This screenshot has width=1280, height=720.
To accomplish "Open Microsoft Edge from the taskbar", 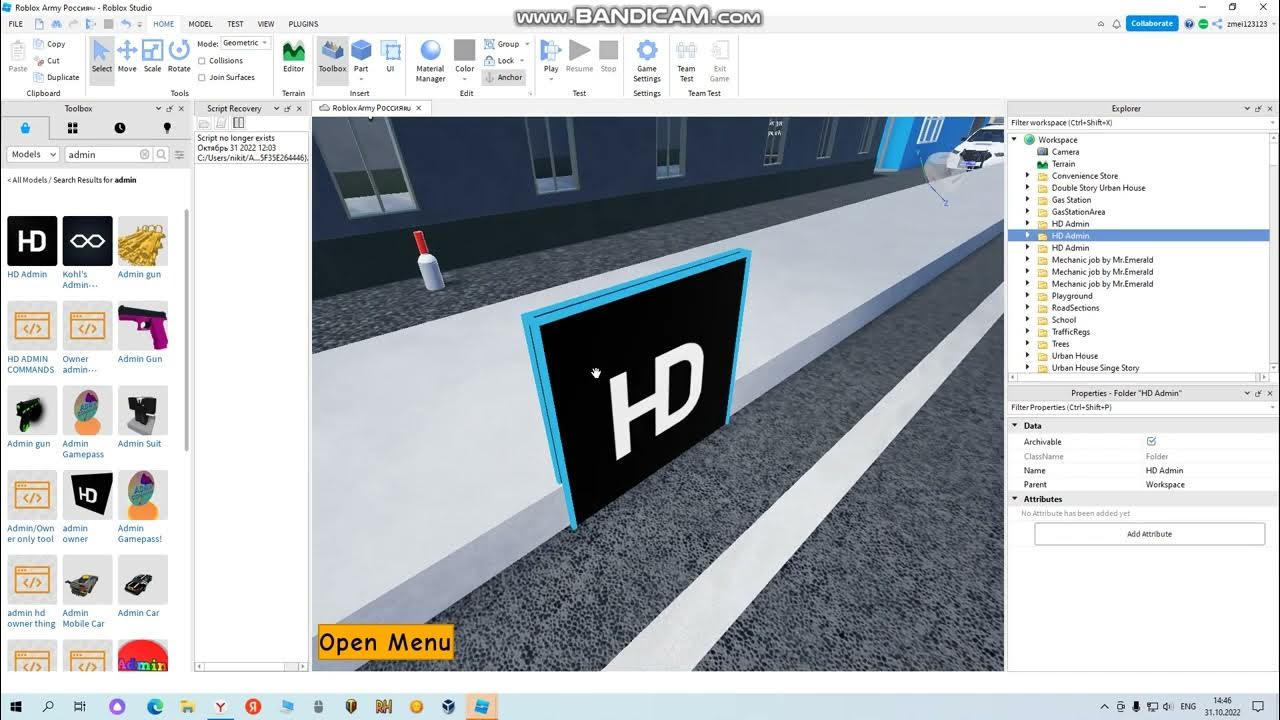I will pyautogui.click(x=155, y=706).
